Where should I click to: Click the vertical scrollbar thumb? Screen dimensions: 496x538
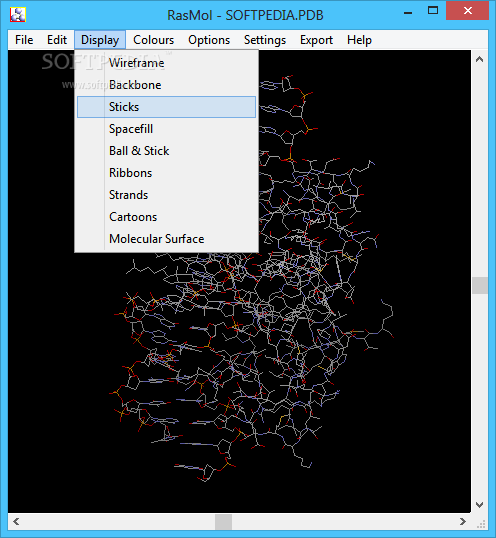480,285
